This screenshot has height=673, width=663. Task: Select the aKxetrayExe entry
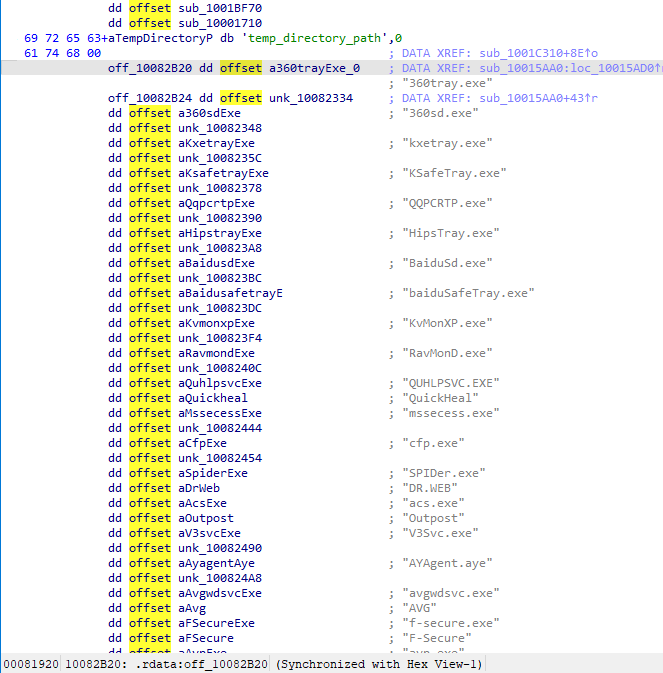pos(217,143)
